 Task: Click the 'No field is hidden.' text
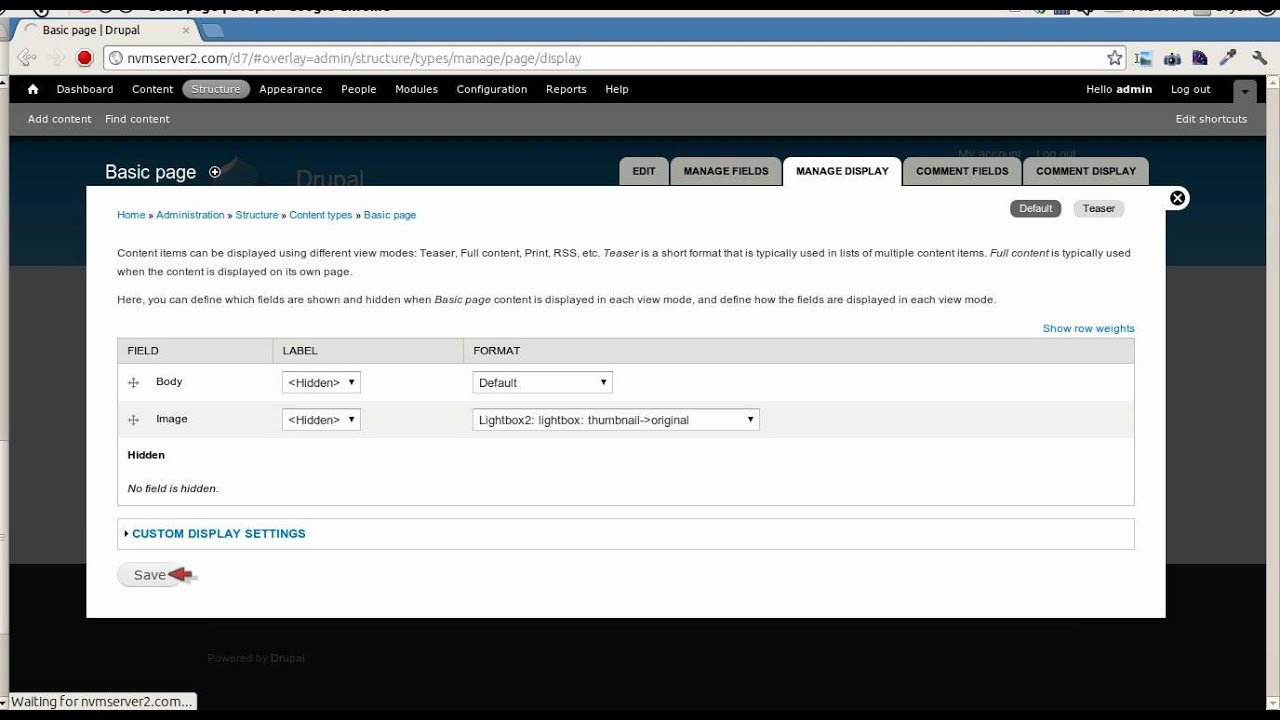click(x=173, y=489)
